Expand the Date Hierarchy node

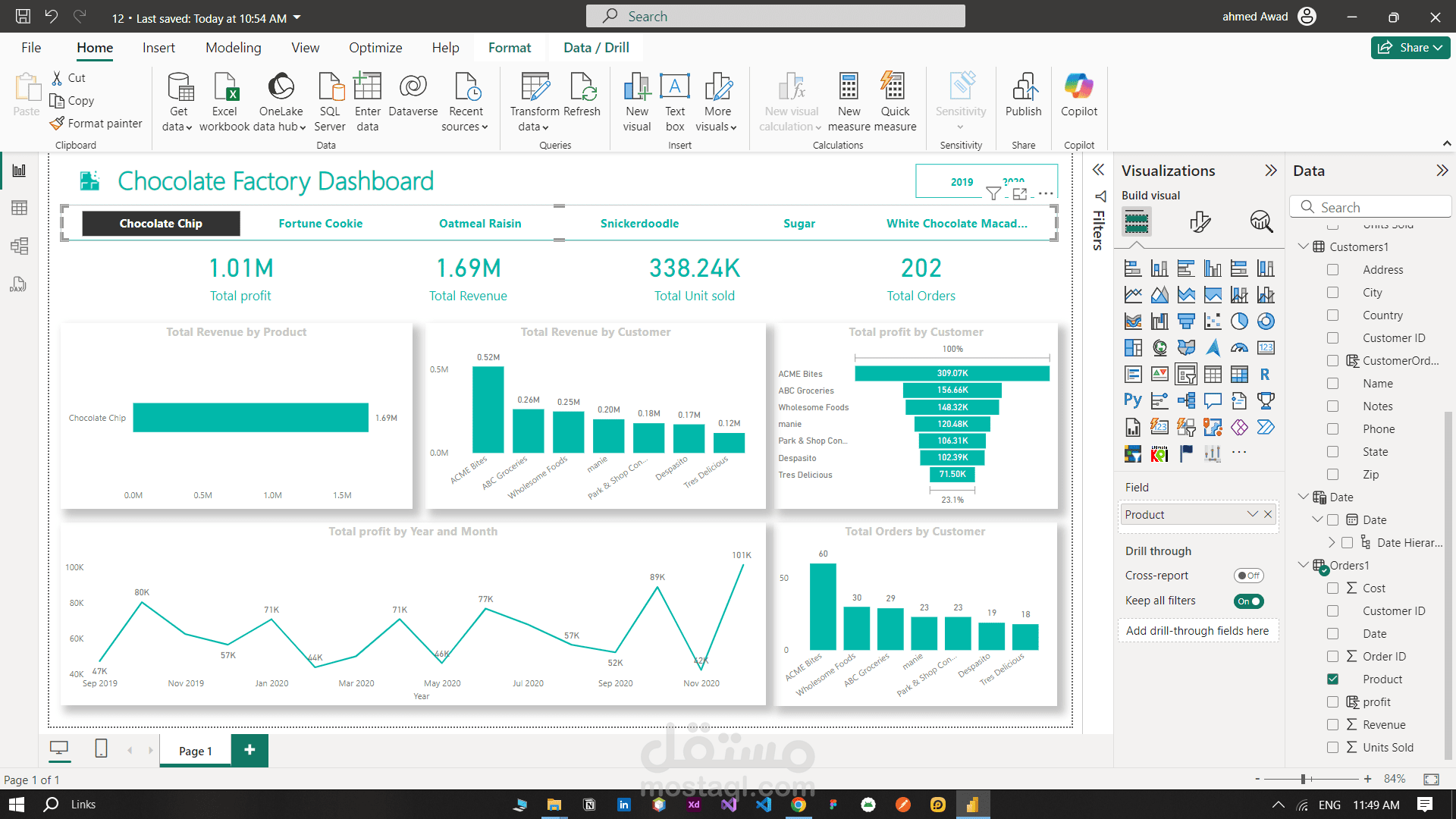(1332, 542)
